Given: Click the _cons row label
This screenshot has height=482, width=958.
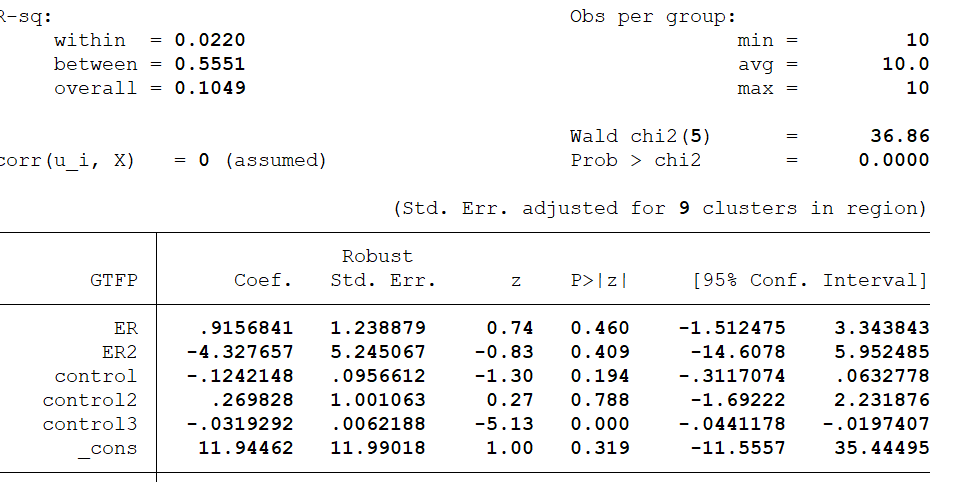Looking at the screenshot, I should (108, 448).
